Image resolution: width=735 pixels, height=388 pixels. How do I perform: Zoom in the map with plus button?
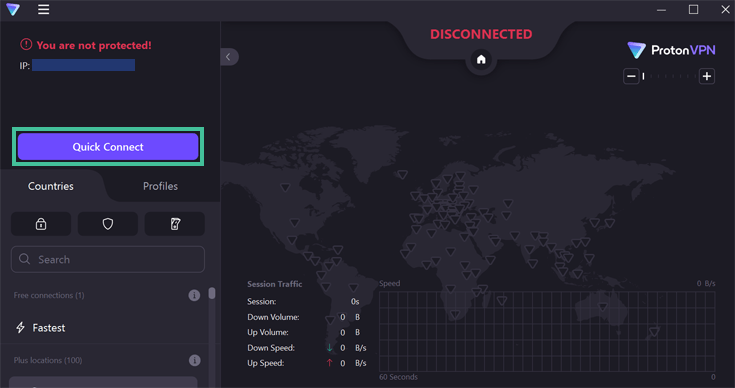[x=707, y=76]
